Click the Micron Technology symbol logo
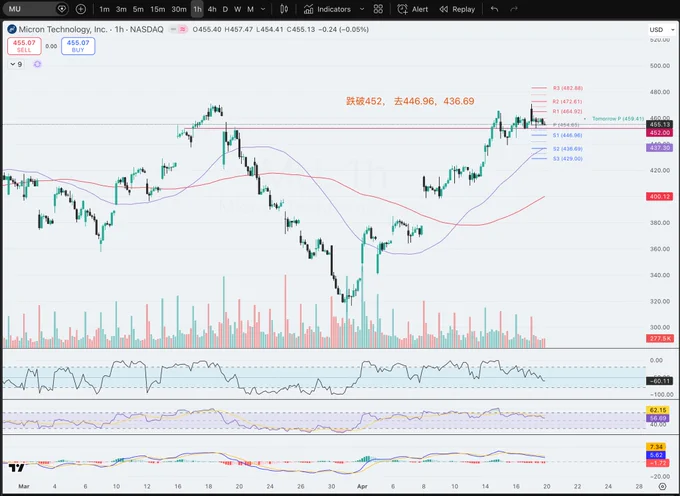The height and width of the screenshot is (496, 680). [x=12, y=29]
